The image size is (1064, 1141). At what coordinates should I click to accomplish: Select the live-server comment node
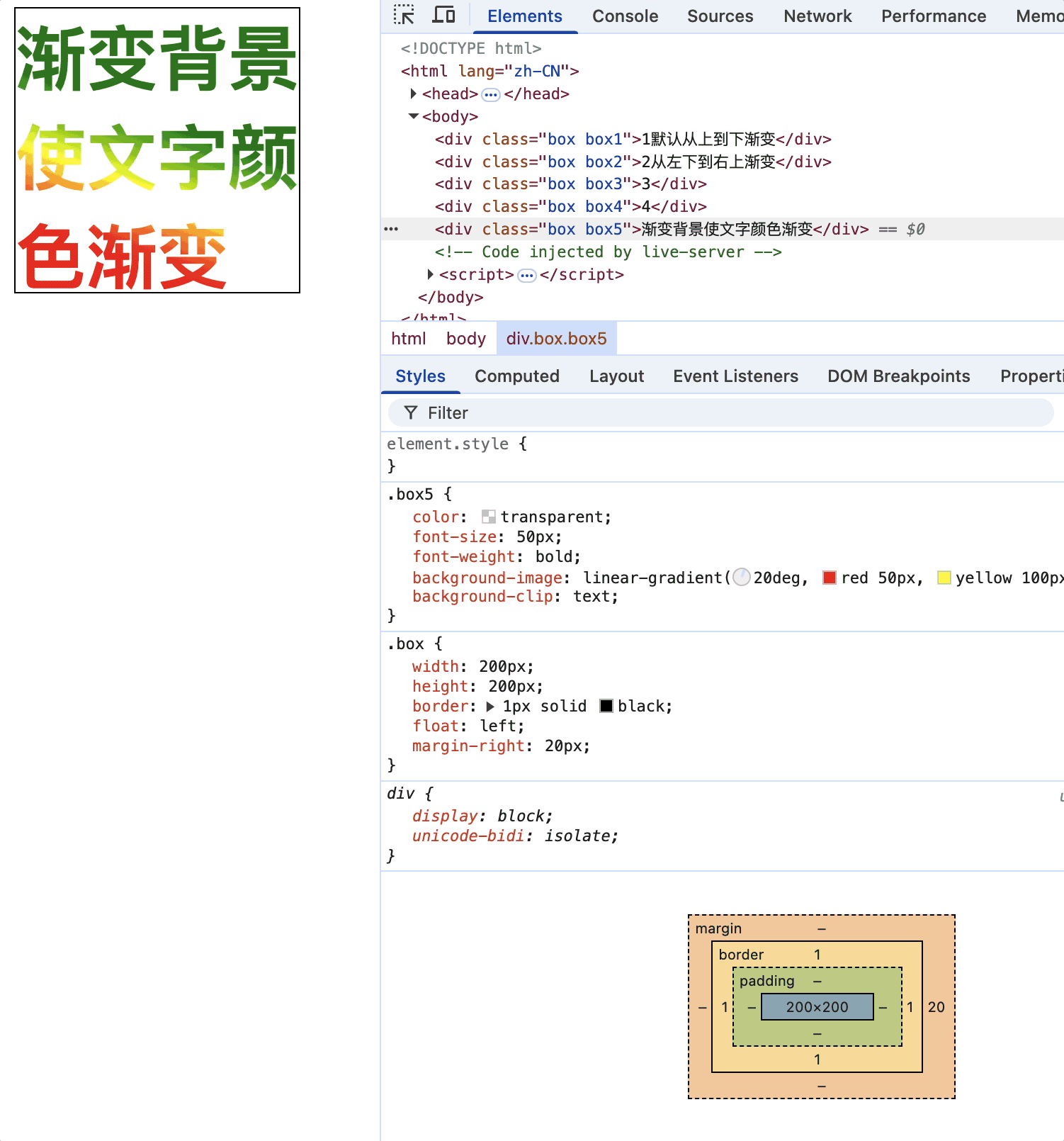point(609,252)
